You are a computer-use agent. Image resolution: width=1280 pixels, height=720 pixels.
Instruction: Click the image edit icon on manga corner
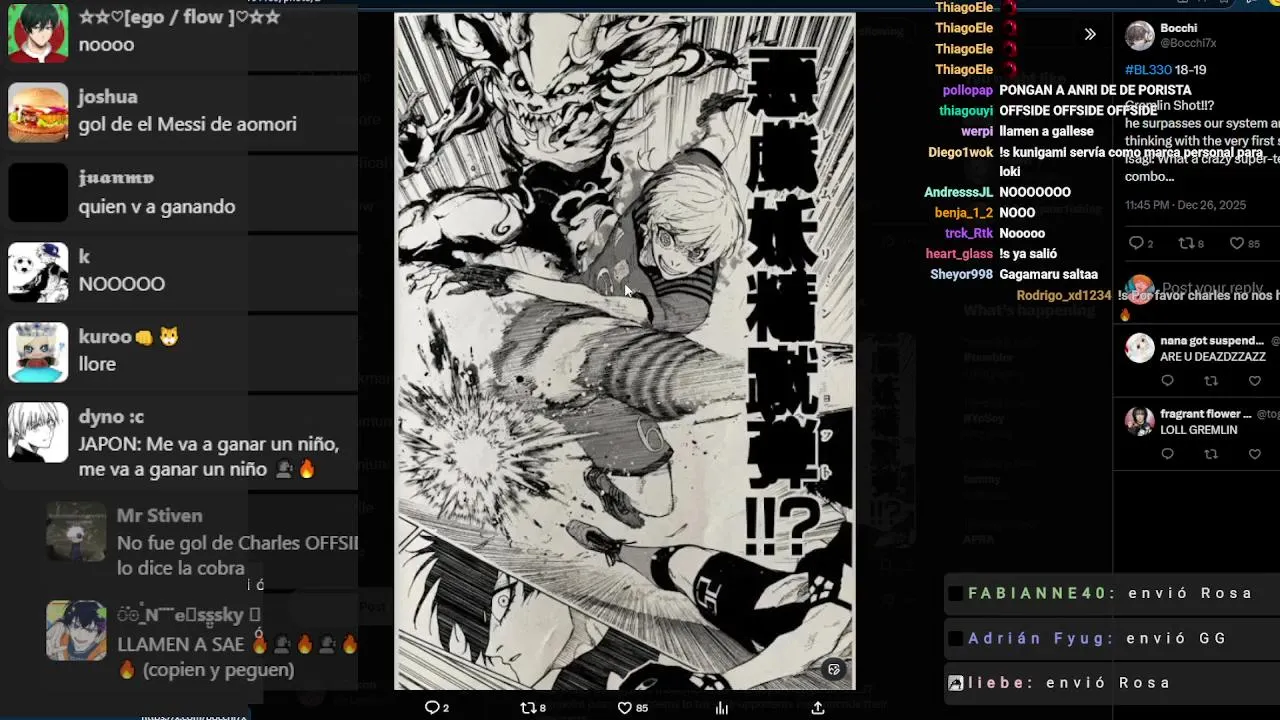[x=834, y=669]
